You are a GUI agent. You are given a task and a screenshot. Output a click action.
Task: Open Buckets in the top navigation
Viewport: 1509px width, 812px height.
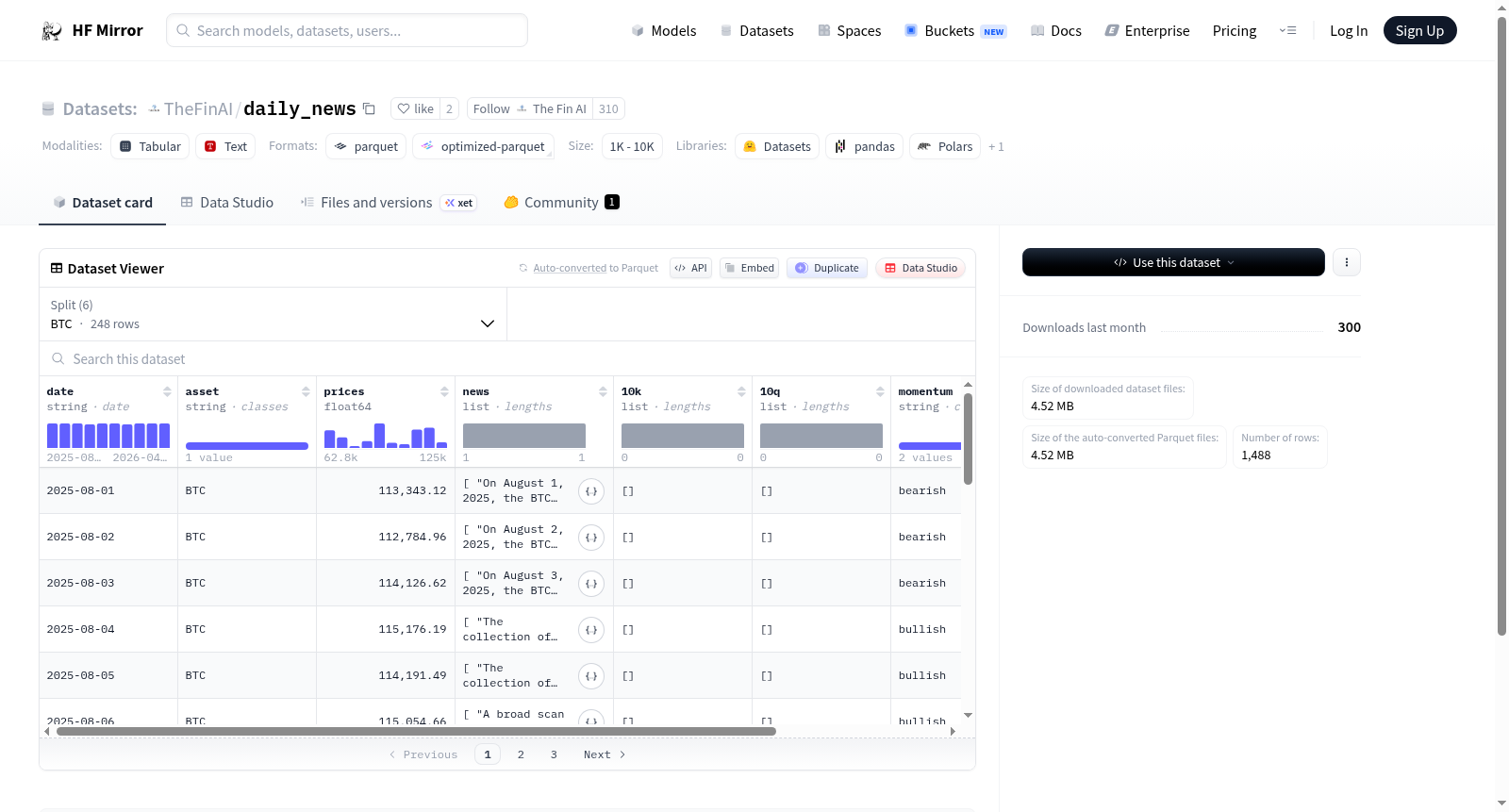pos(955,31)
